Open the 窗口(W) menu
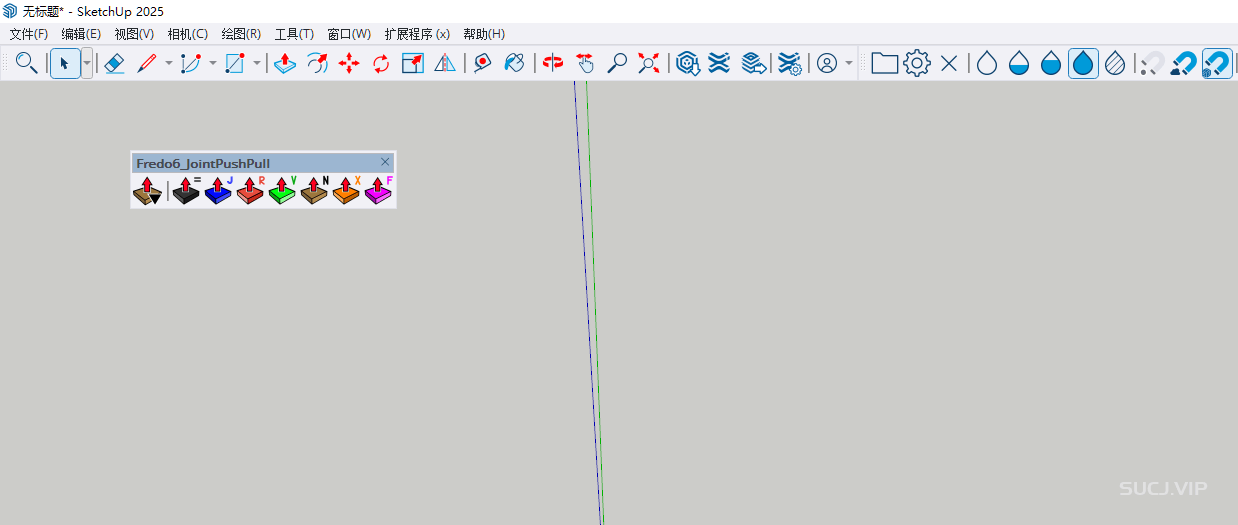Viewport: 1238px width, 525px height. point(349,34)
